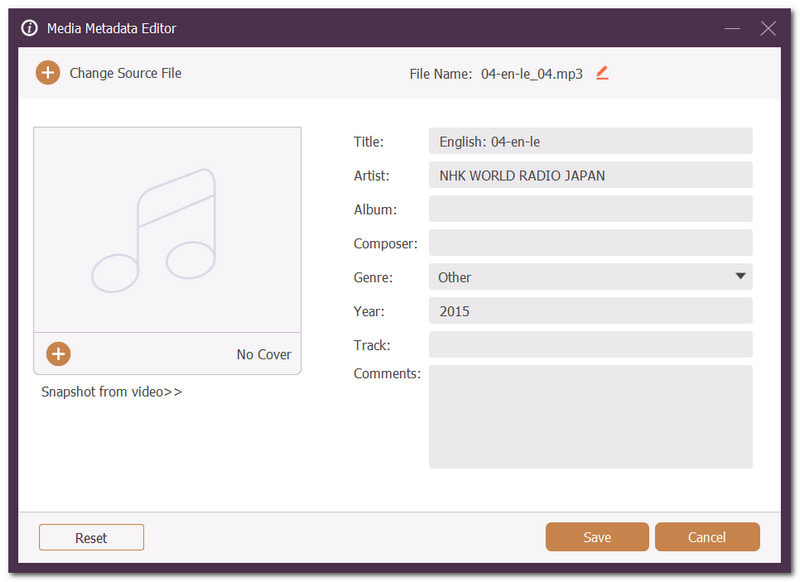Image resolution: width=800 pixels, height=582 pixels.
Task: Click the Title input field
Action: [590, 141]
